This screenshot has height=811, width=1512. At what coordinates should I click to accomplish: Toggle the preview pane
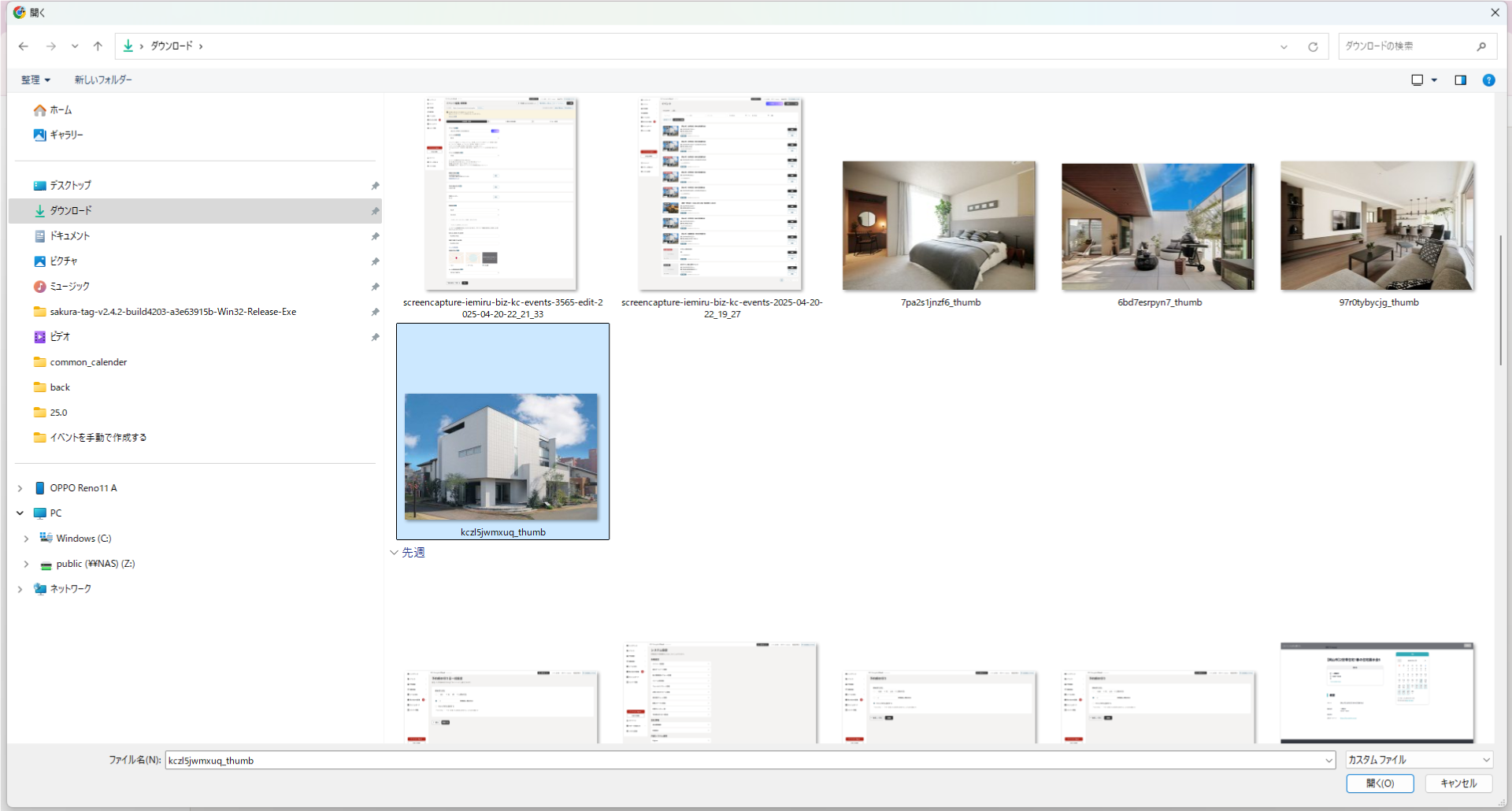1460,80
